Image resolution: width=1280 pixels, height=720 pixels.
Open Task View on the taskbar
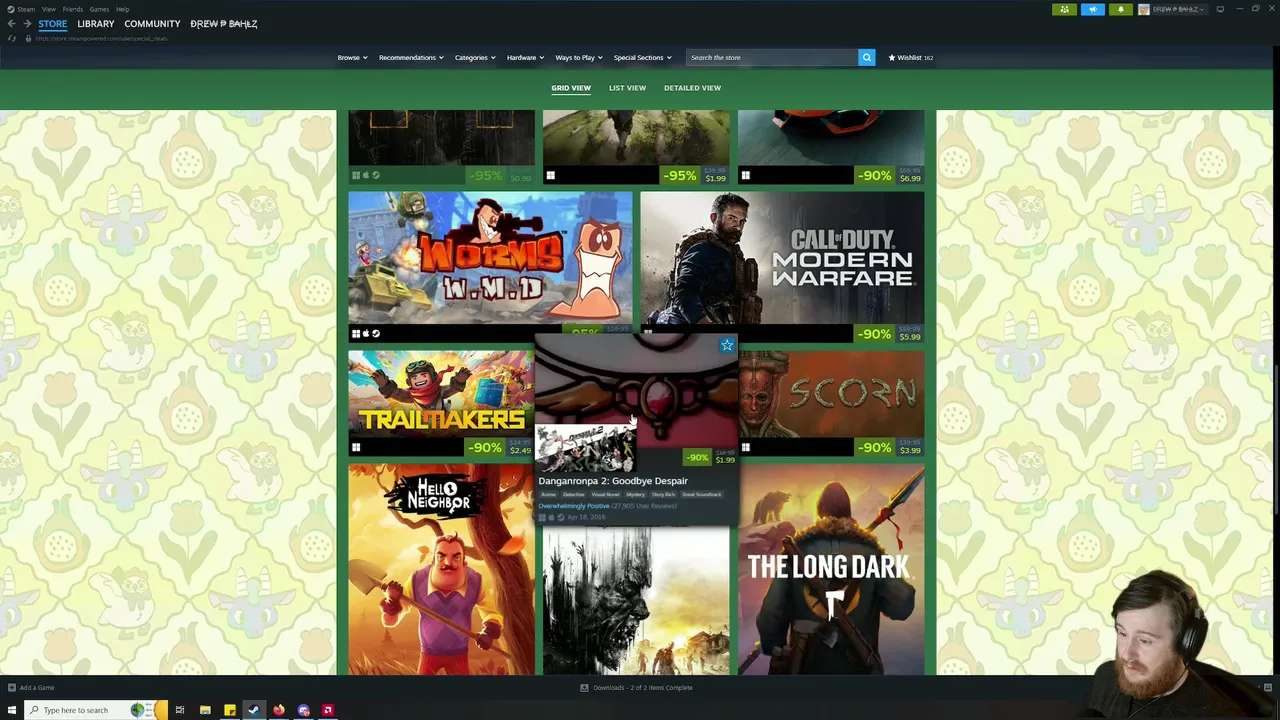(180, 710)
